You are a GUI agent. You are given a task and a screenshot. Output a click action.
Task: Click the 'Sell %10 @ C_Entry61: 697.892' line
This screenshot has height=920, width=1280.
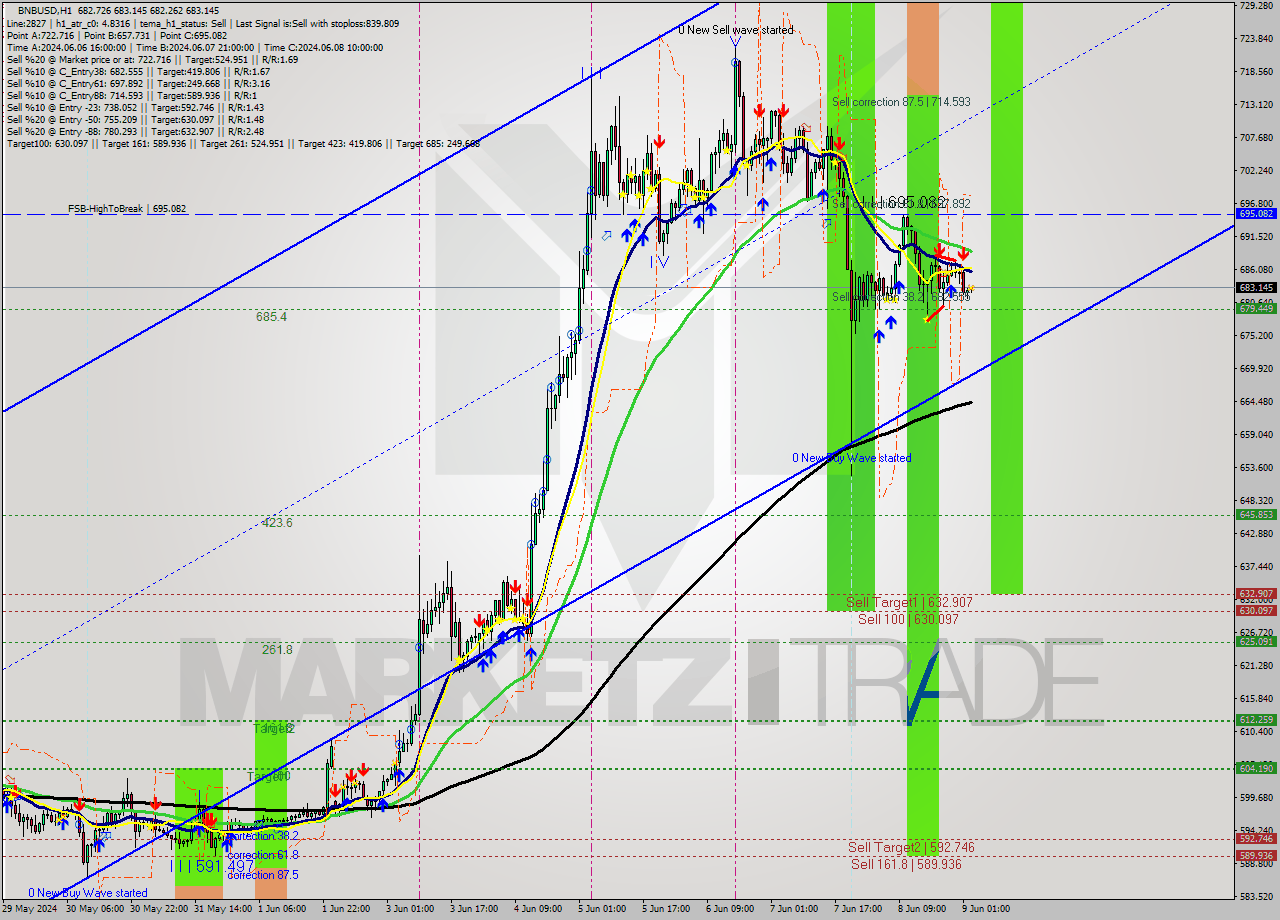point(138,83)
